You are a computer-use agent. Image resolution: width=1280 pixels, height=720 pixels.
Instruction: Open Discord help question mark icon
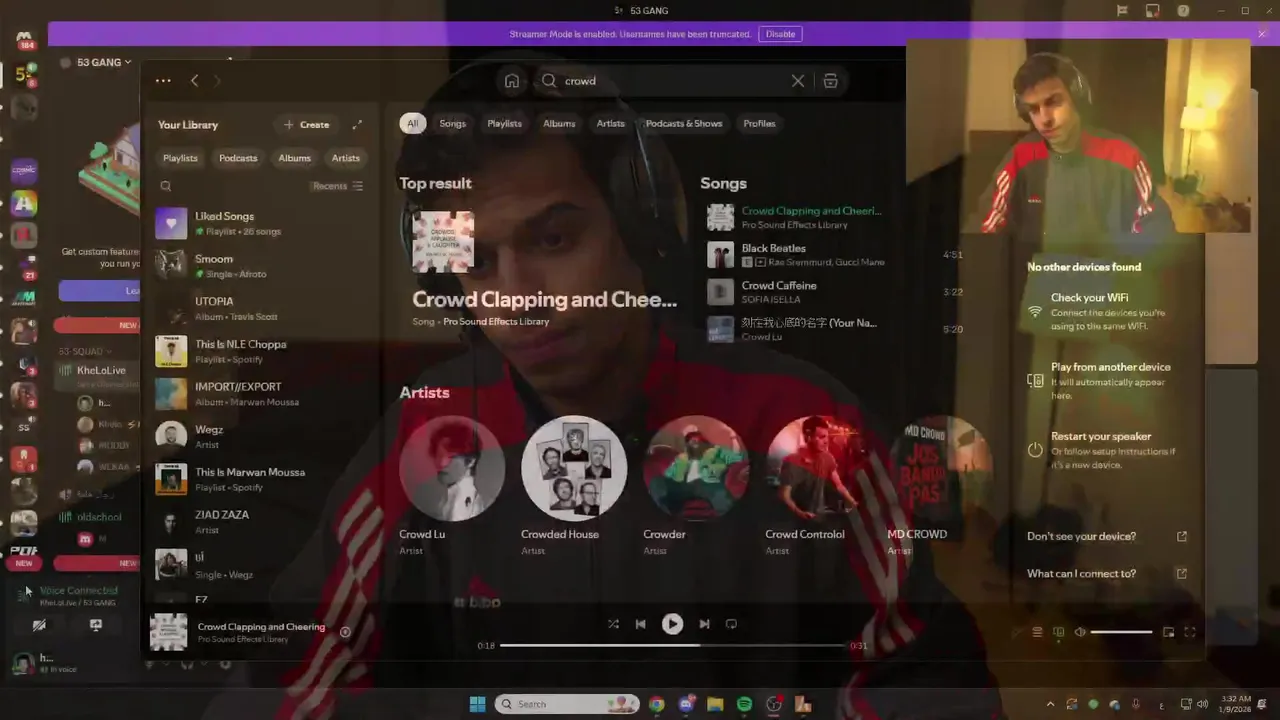[1184, 11]
